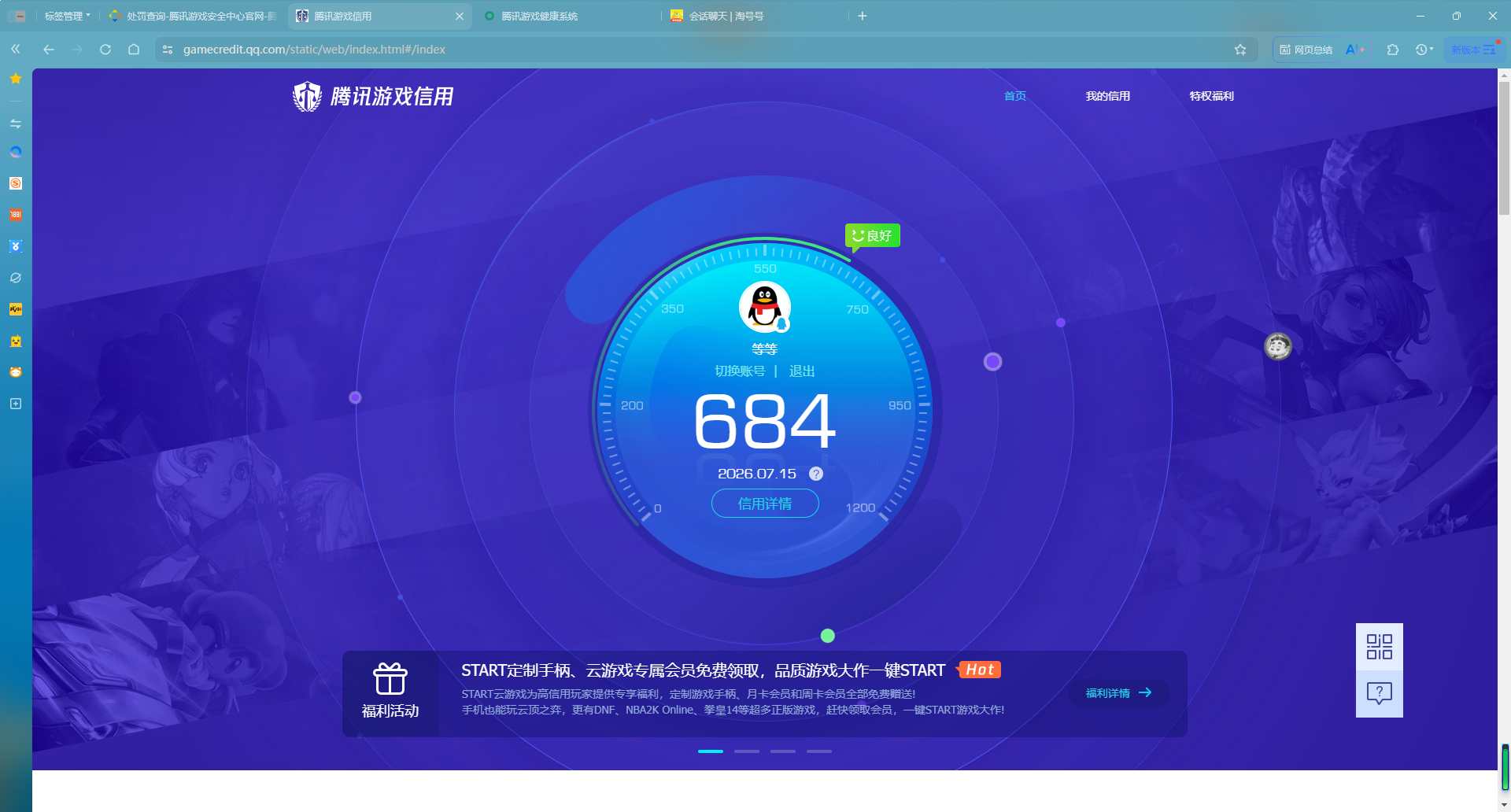This screenshot has height=812, width=1511.
Task: Open the orange S sidebar app
Action: 16,183
